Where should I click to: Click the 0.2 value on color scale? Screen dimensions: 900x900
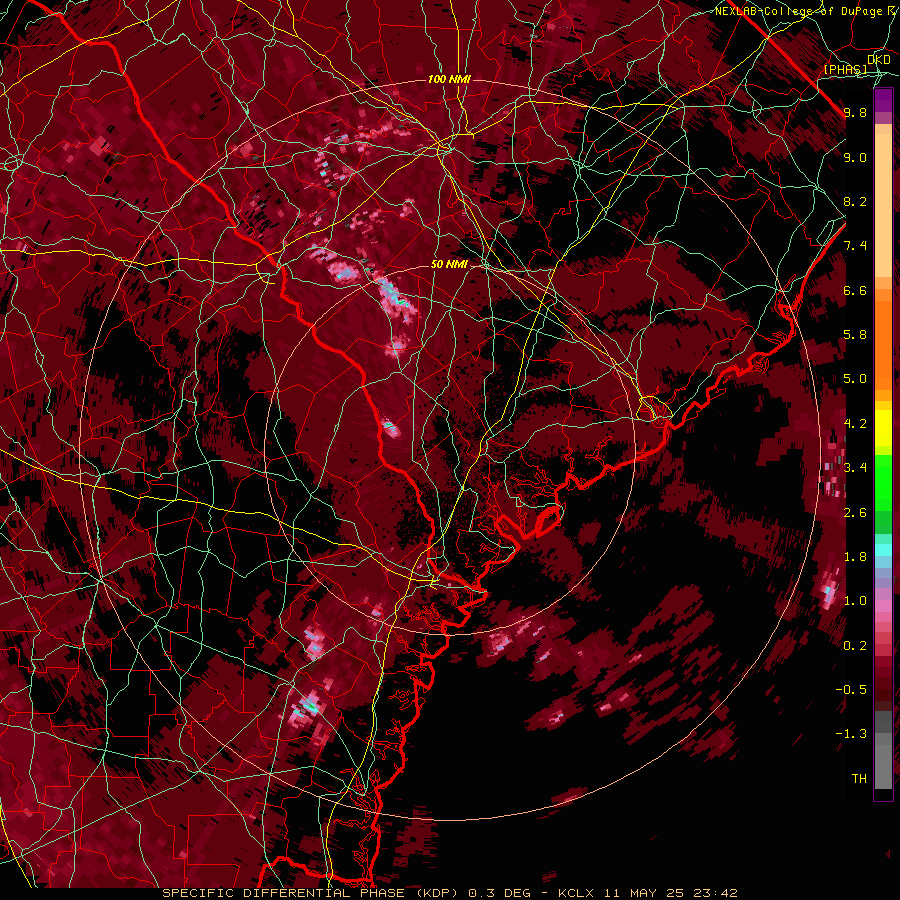tap(855, 646)
